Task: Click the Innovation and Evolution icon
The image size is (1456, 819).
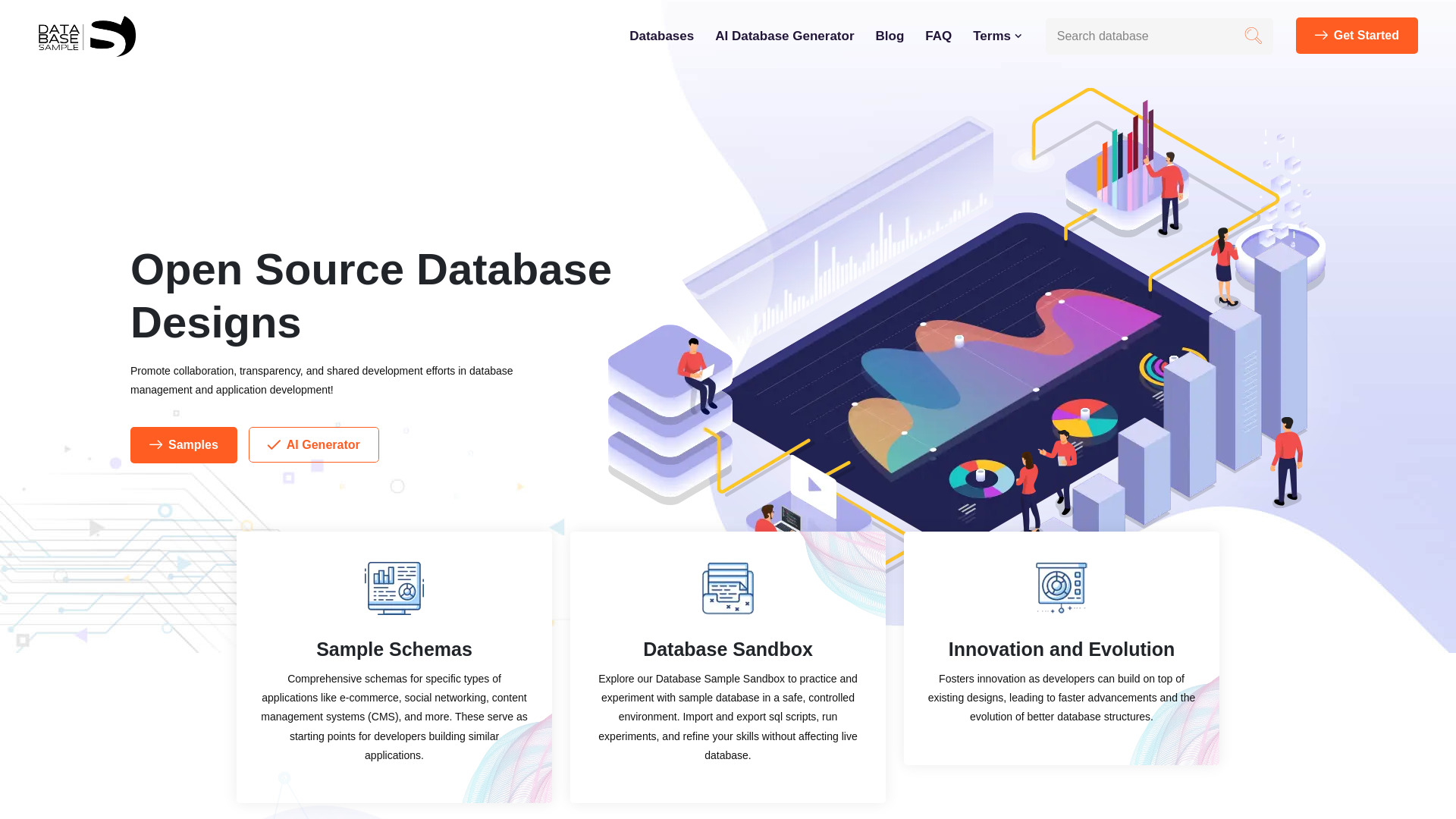Action: pyautogui.click(x=1061, y=587)
